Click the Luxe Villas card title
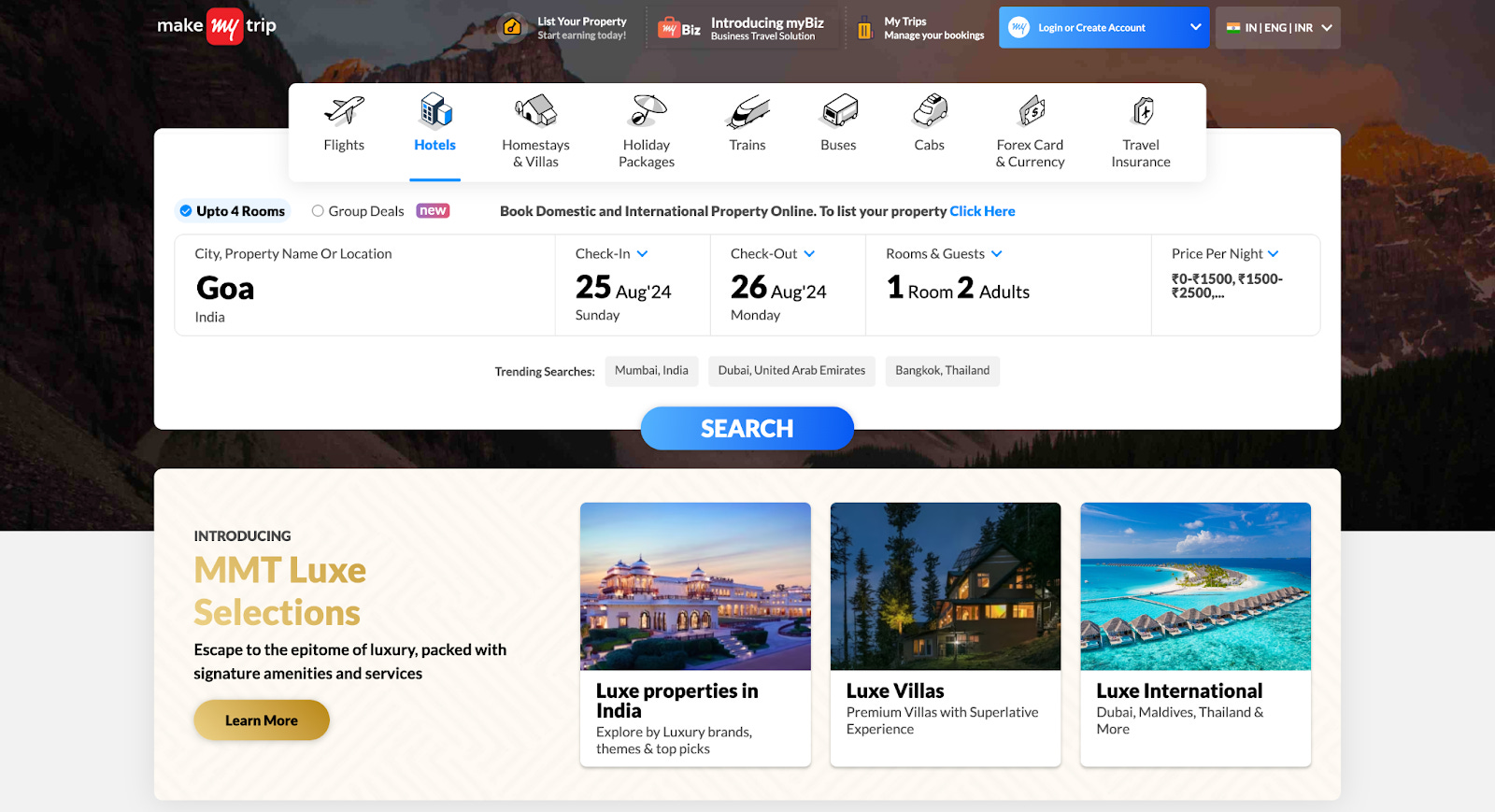 click(x=895, y=691)
